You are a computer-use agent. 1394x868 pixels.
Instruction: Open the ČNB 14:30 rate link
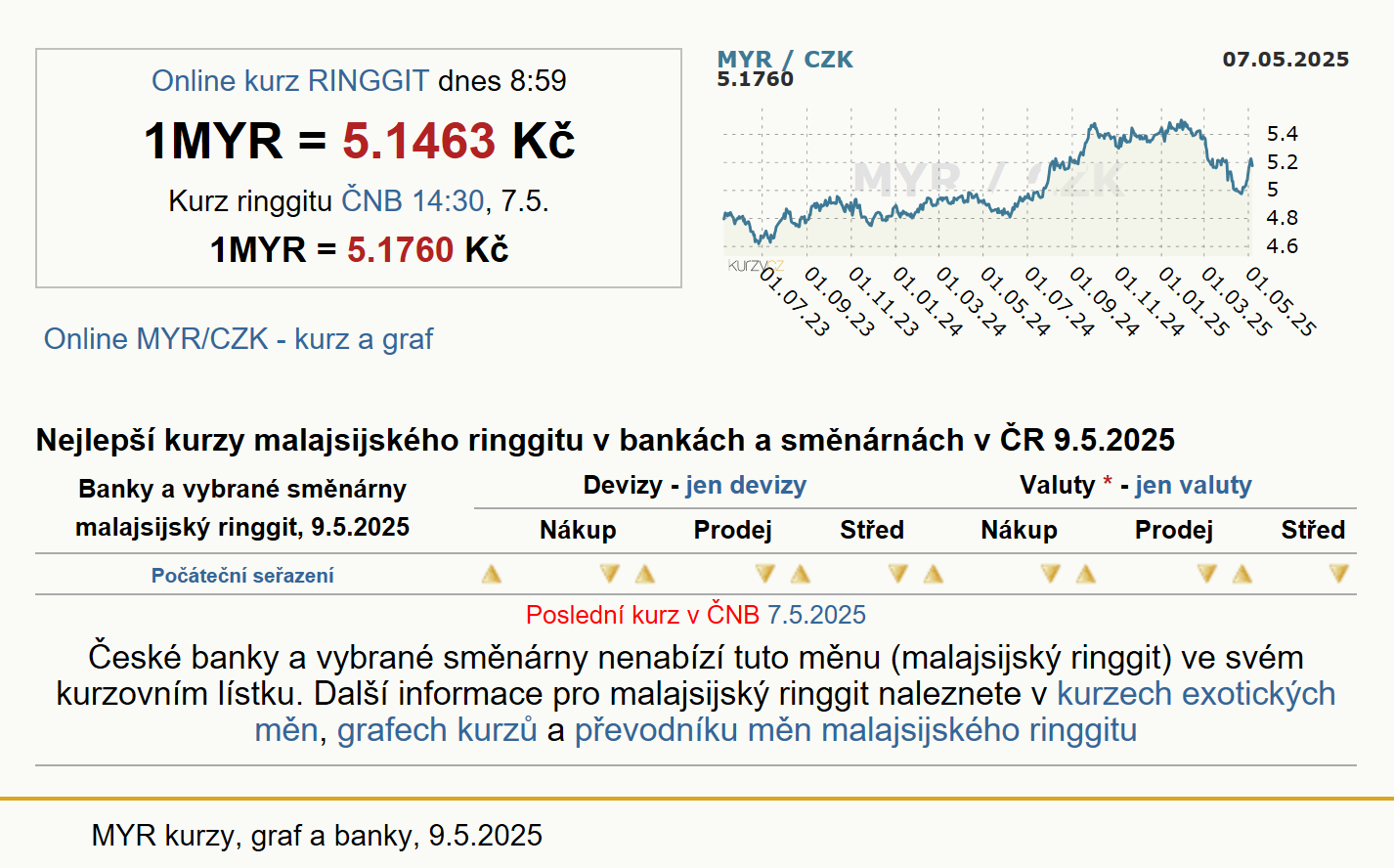coord(413,200)
